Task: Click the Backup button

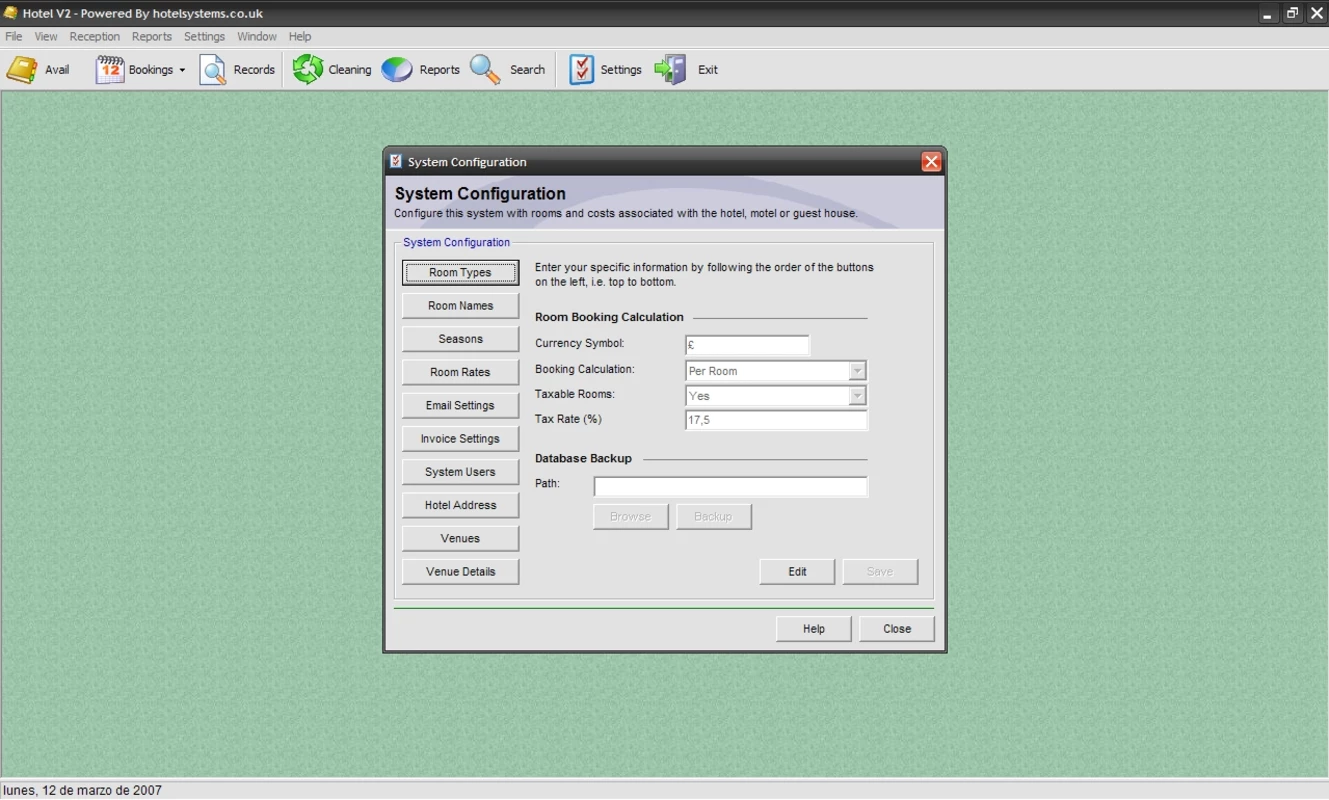Action: click(713, 517)
